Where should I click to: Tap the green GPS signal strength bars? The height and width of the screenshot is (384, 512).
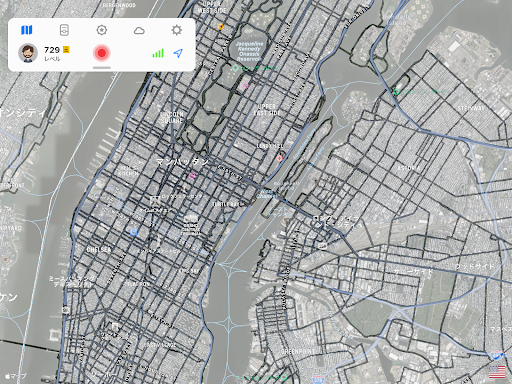(158, 53)
